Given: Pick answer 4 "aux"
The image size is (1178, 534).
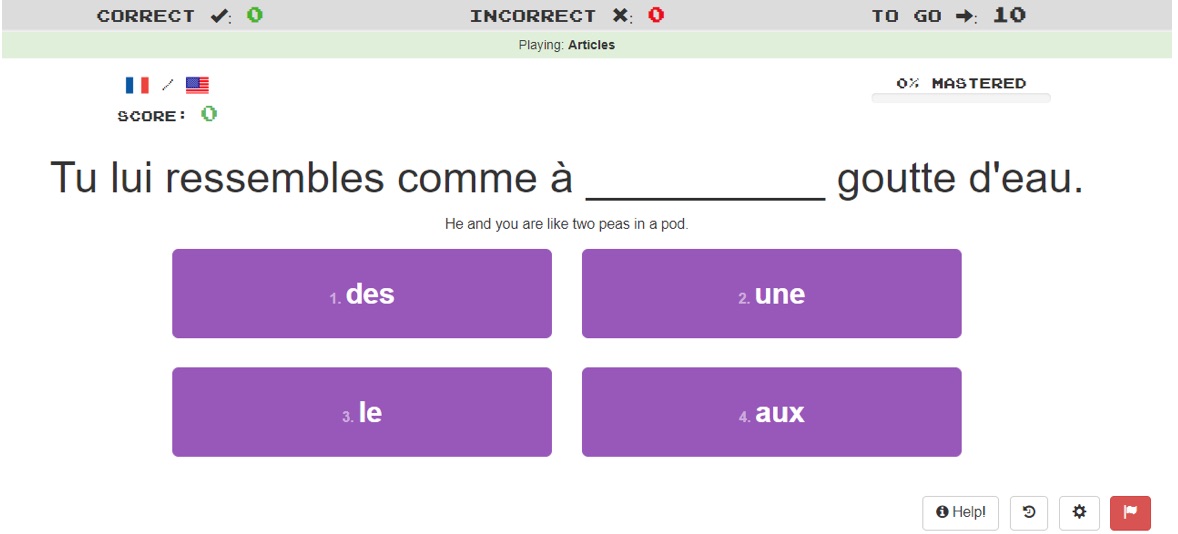Looking at the screenshot, I should coord(772,412).
